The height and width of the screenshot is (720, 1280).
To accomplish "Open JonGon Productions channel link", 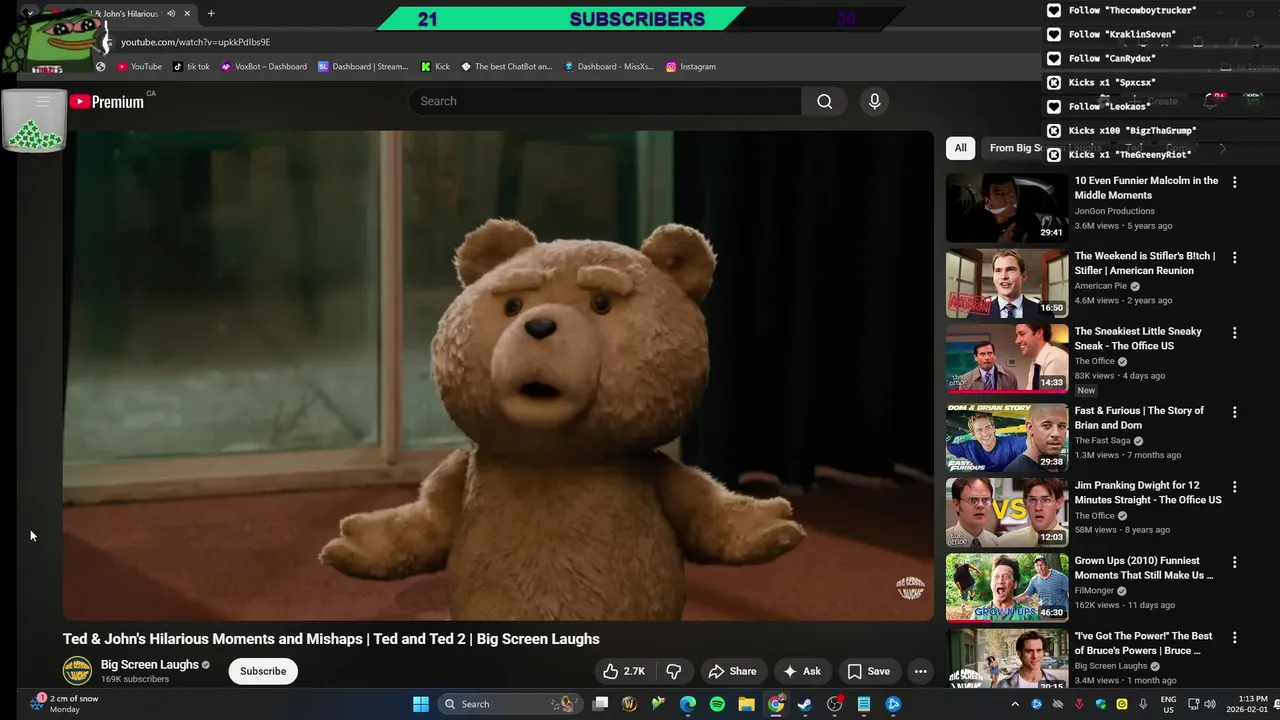I will (x=1114, y=211).
